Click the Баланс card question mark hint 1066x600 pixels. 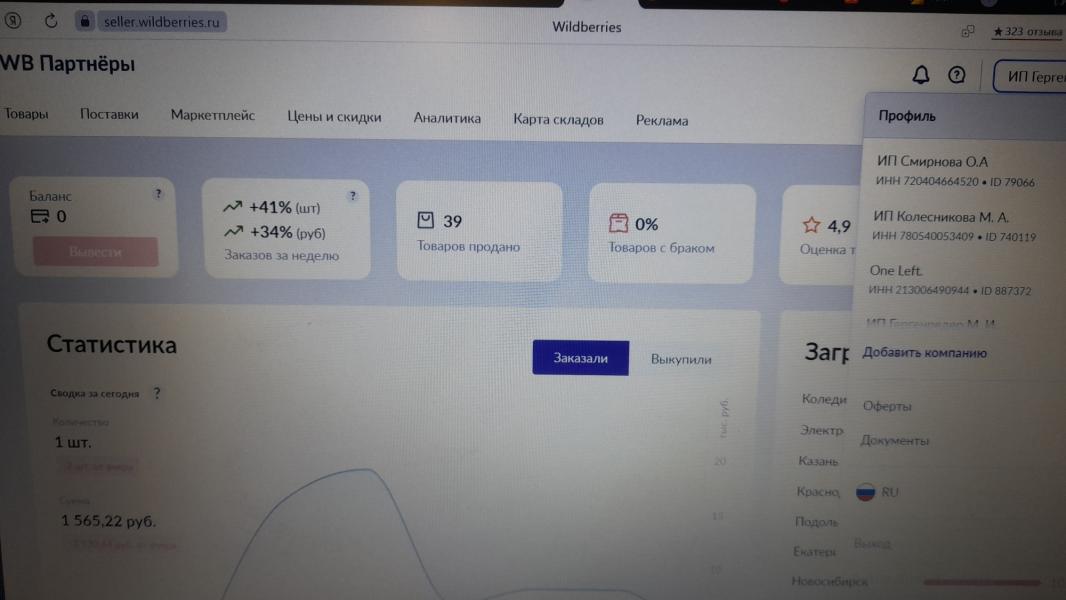(x=158, y=194)
